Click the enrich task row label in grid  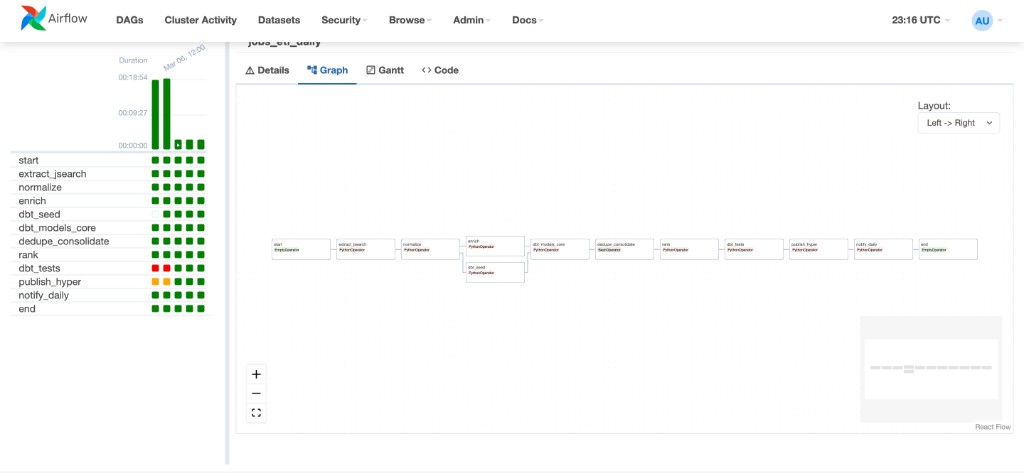[x=31, y=201]
